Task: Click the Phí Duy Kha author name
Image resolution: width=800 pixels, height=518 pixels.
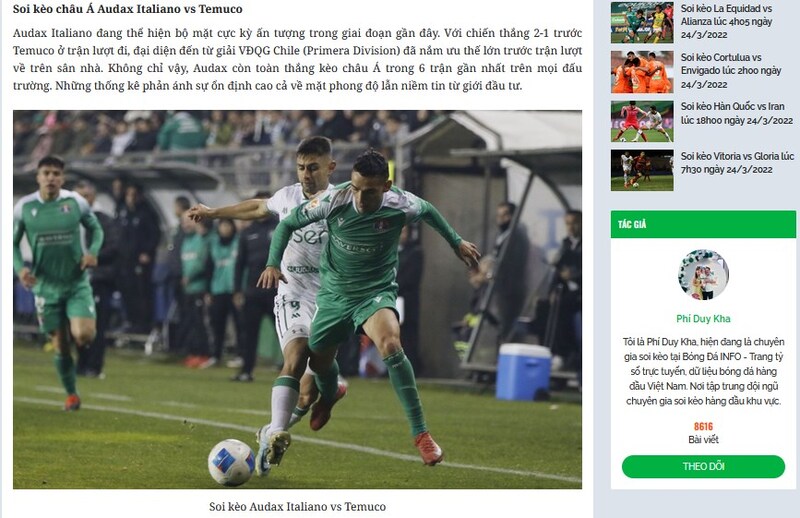Action: point(703,319)
